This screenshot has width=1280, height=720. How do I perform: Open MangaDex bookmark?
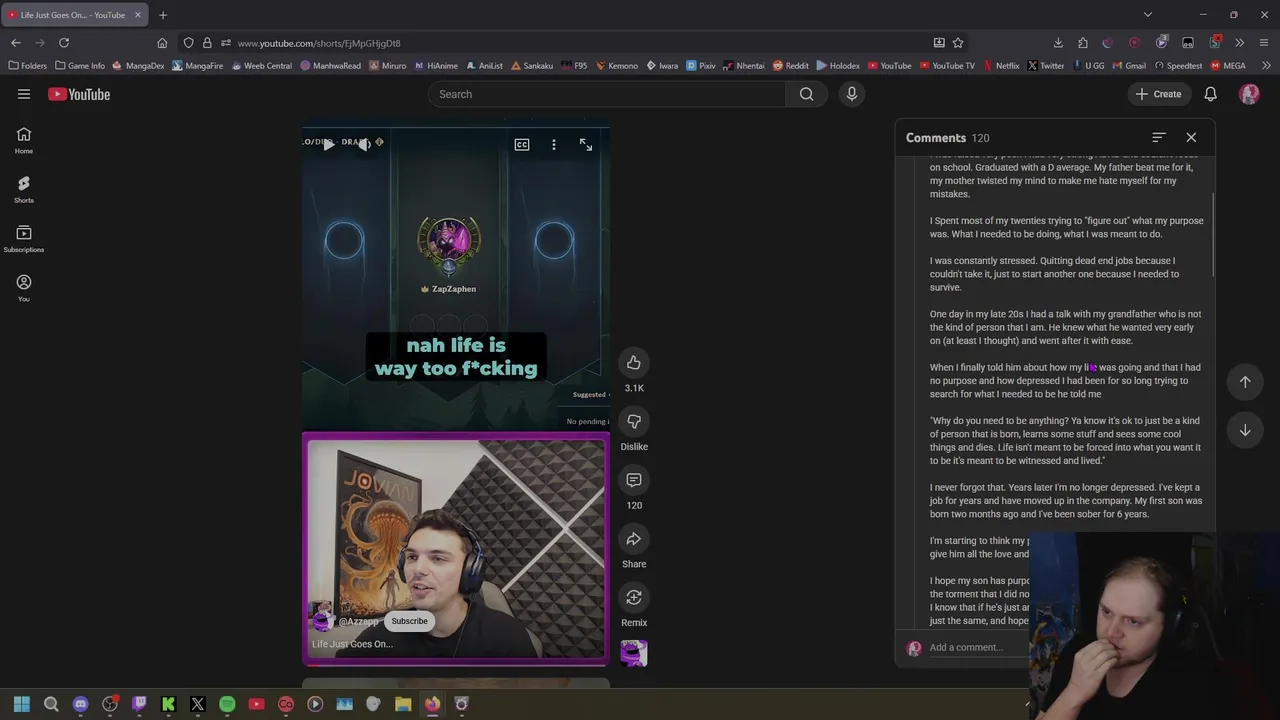pos(138,66)
